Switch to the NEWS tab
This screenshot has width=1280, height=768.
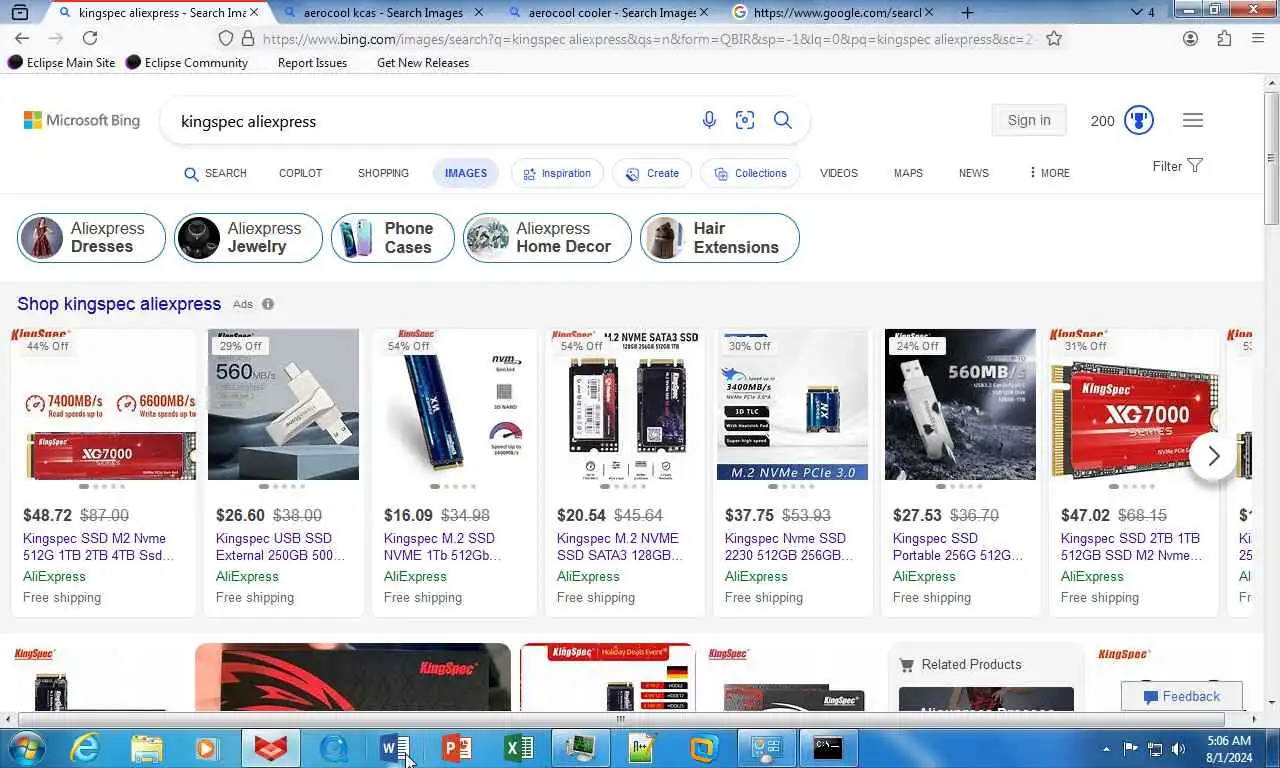pyautogui.click(x=974, y=173)
